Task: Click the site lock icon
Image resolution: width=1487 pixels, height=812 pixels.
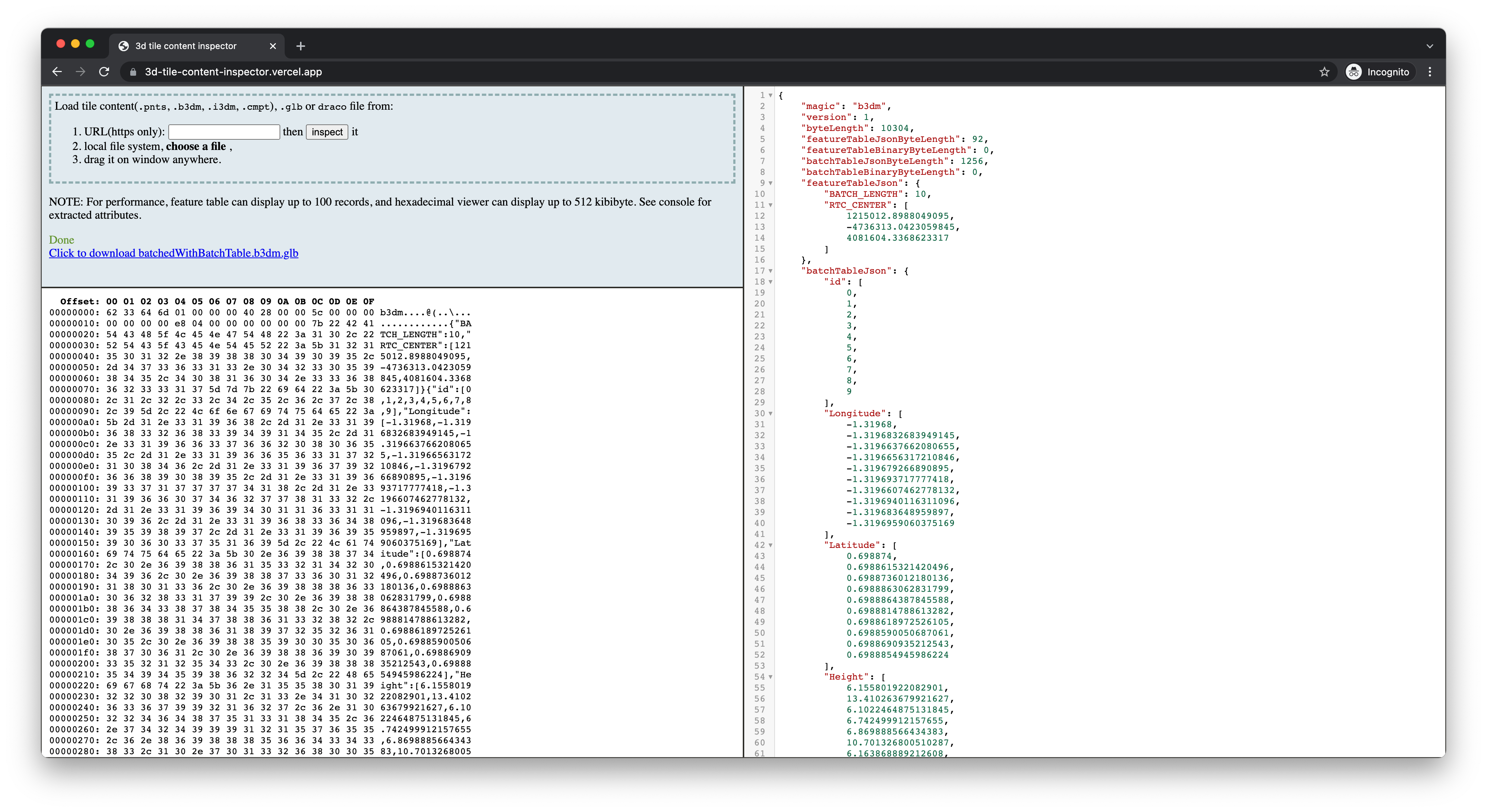Action: 133,72
